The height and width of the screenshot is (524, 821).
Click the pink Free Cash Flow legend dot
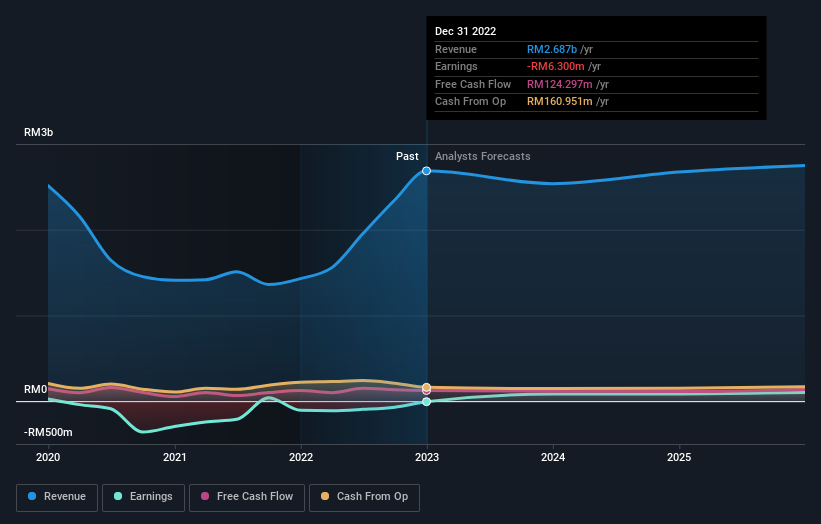pos(205,496)
